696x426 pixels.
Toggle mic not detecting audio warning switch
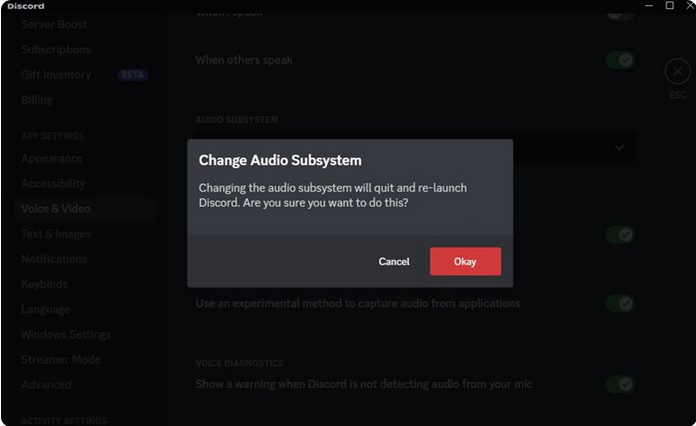pos(620,384)
